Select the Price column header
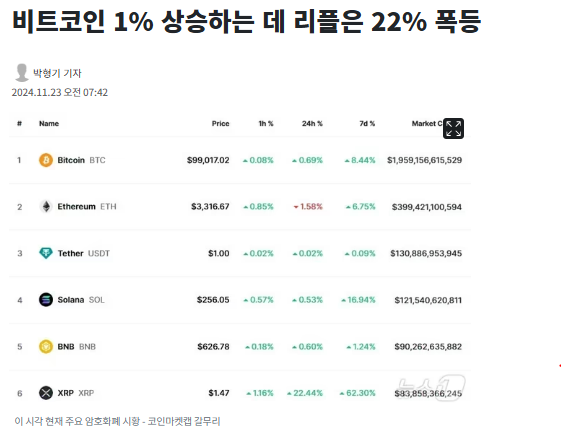Viewport: 561px width, 438px height. click(220, 123)
